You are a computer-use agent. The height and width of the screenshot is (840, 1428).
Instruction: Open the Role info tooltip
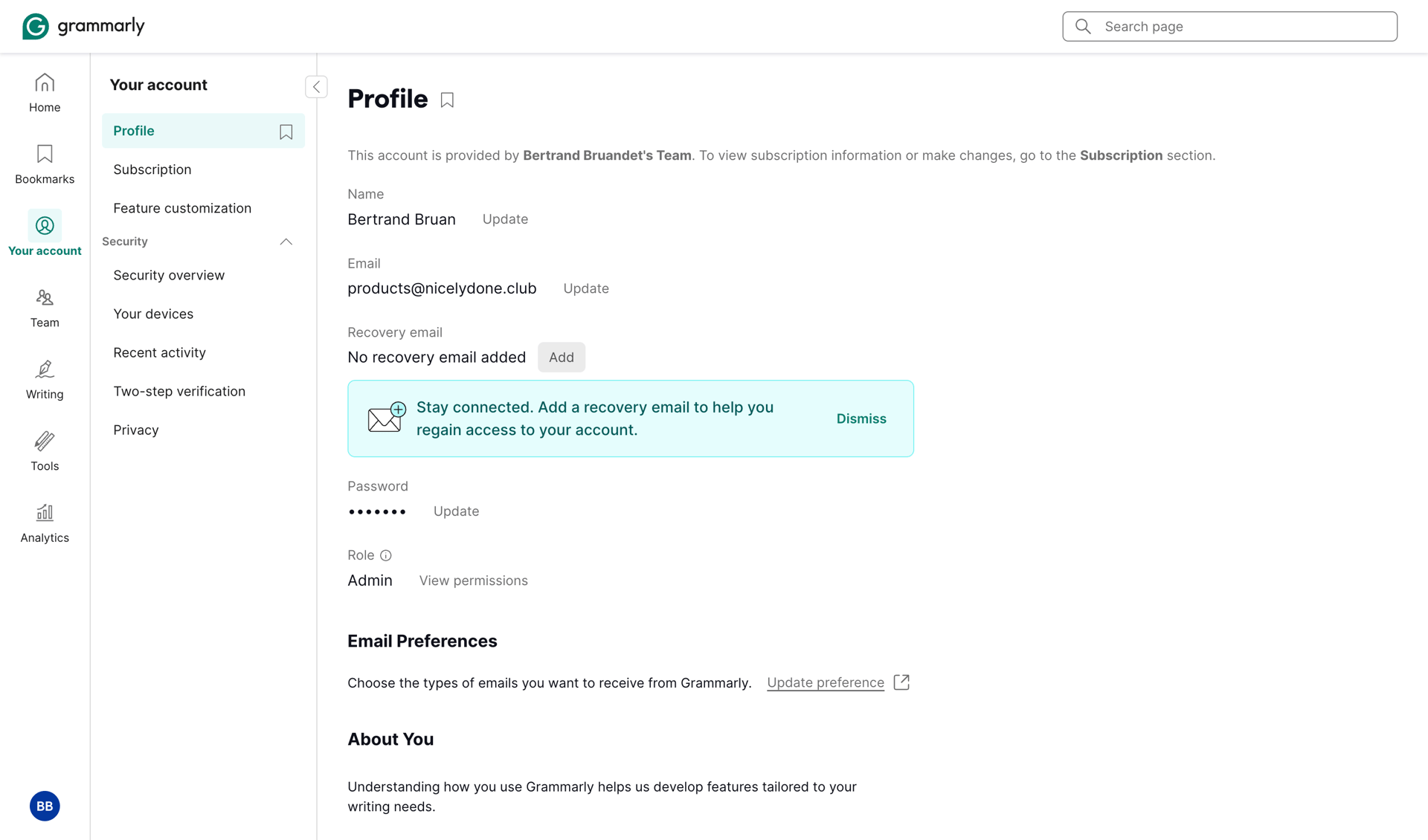[x=386, y=555]
